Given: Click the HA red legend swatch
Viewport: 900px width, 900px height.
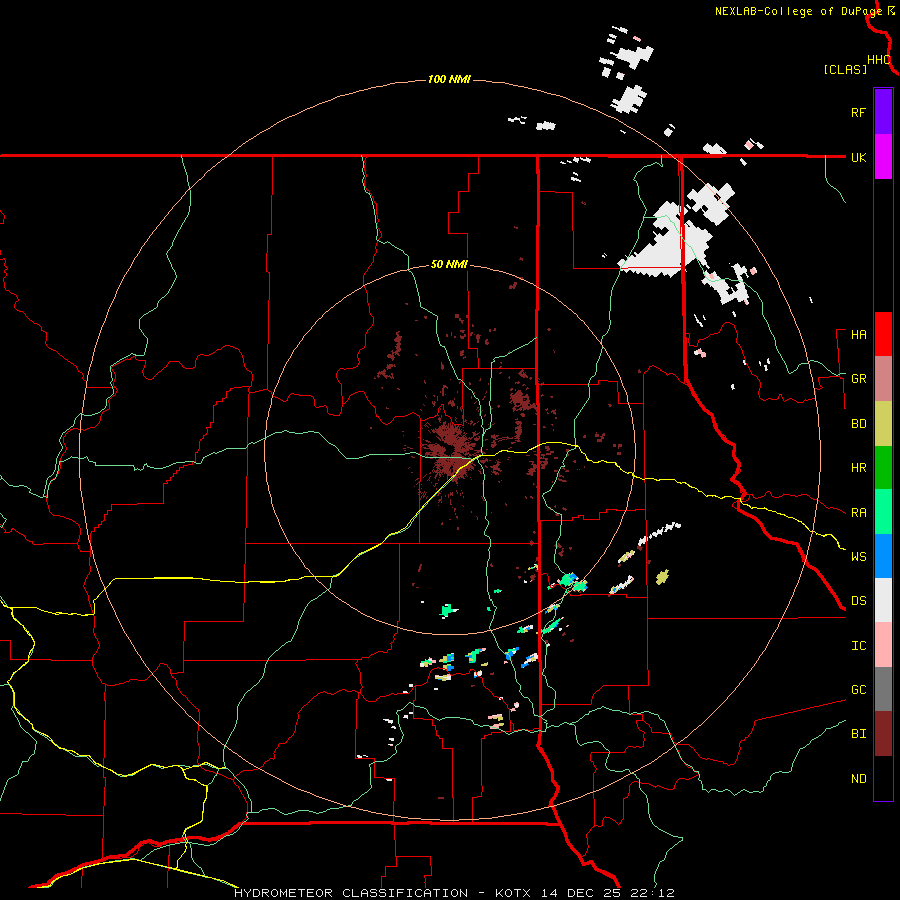Looking at the screenshot, I should point(883,334).
